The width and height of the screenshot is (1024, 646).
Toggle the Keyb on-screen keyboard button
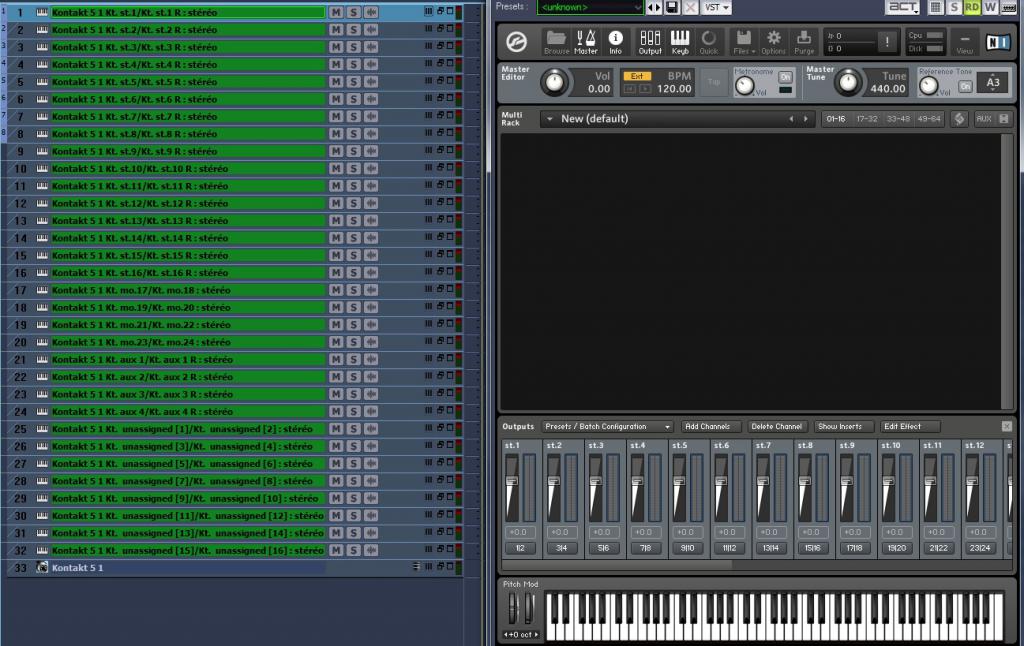coord(680,42)
